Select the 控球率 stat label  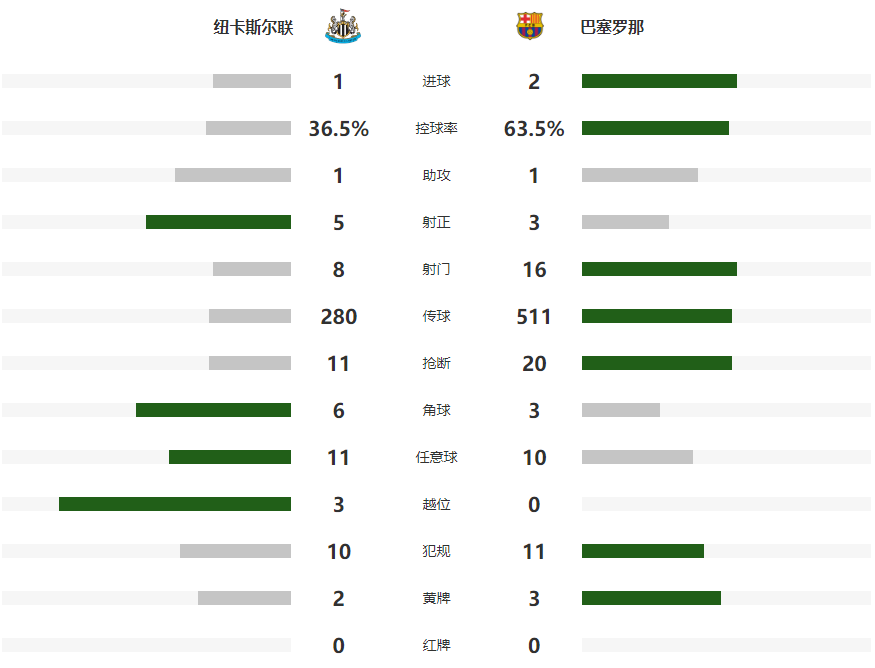(436, 129)
